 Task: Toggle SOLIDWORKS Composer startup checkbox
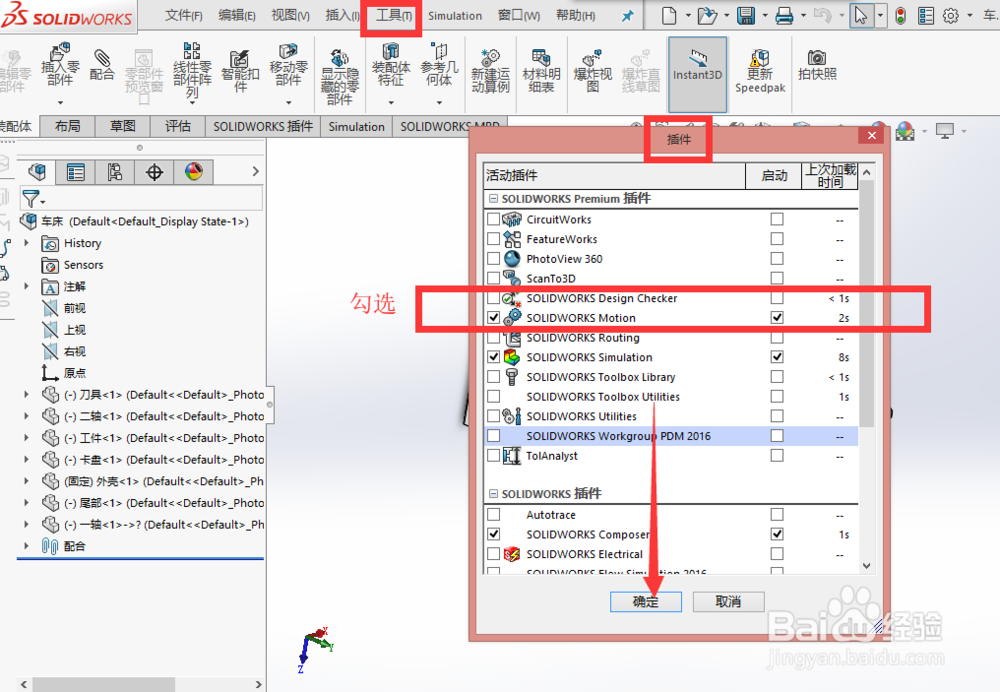coord(777,534)
